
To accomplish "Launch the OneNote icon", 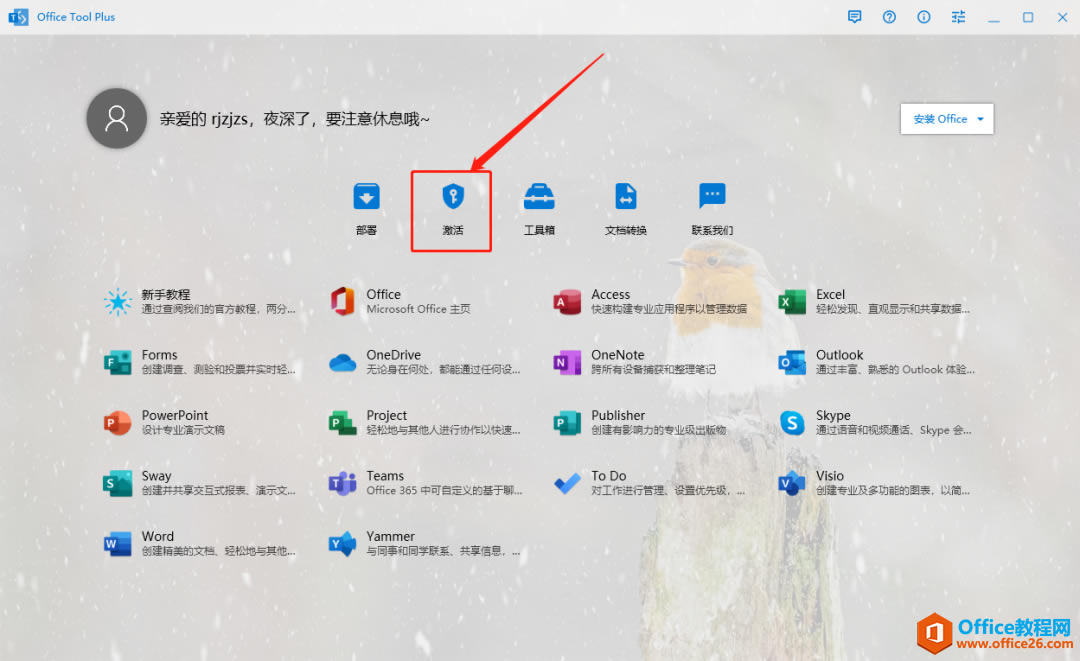I will coord(567,362).
